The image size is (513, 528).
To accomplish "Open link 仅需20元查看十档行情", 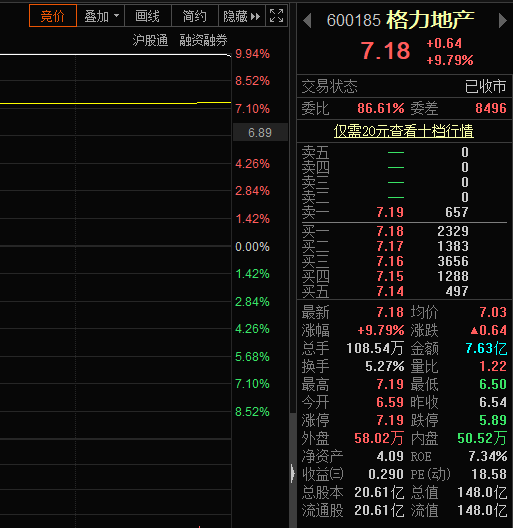I will (x=404, y=131).
